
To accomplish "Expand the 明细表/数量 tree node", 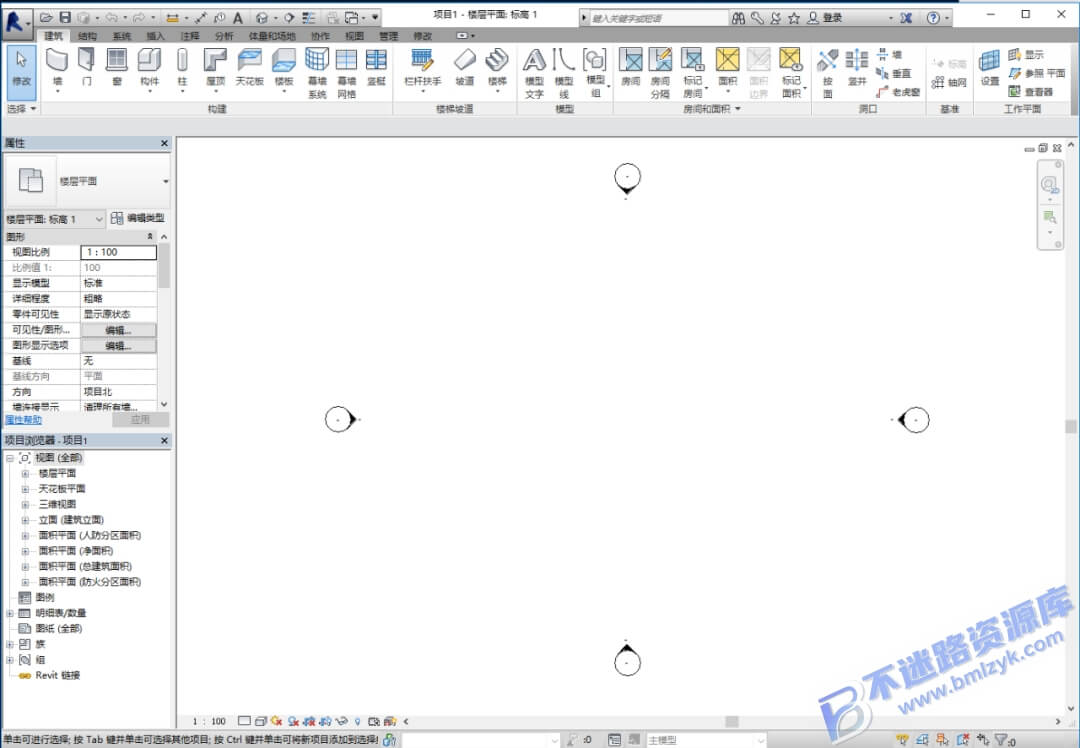I will click(10, 613).
